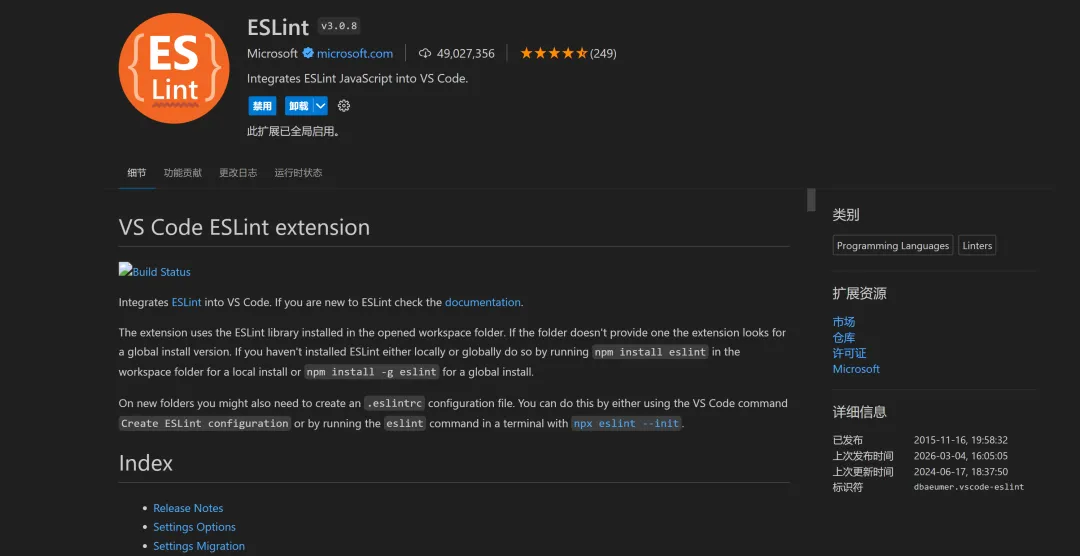Select the Programming Languages category tag
This screenshot has height=556, width=1080.
(x=893, y=245)
